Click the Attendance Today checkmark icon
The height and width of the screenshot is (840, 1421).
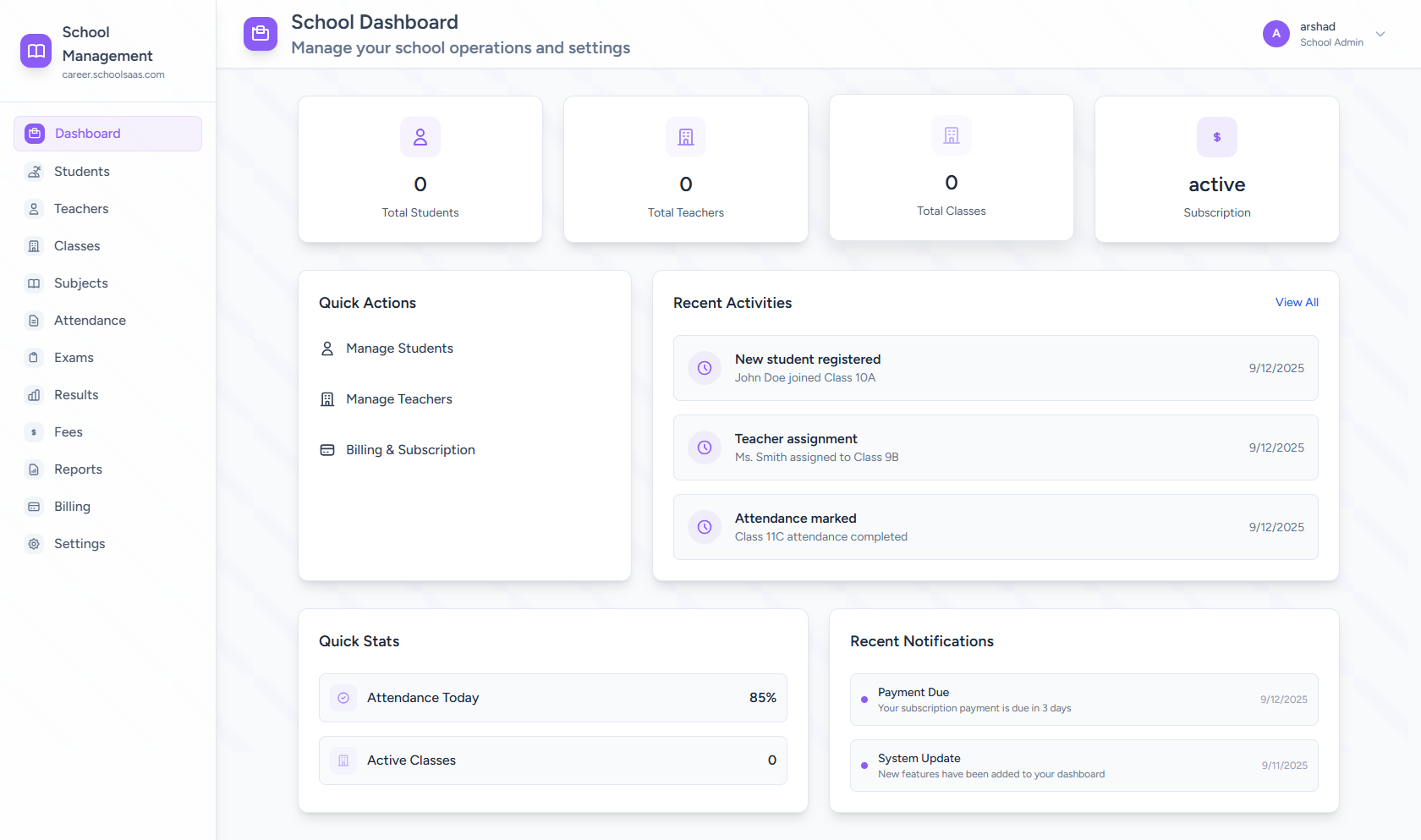(x=343, y=698)
